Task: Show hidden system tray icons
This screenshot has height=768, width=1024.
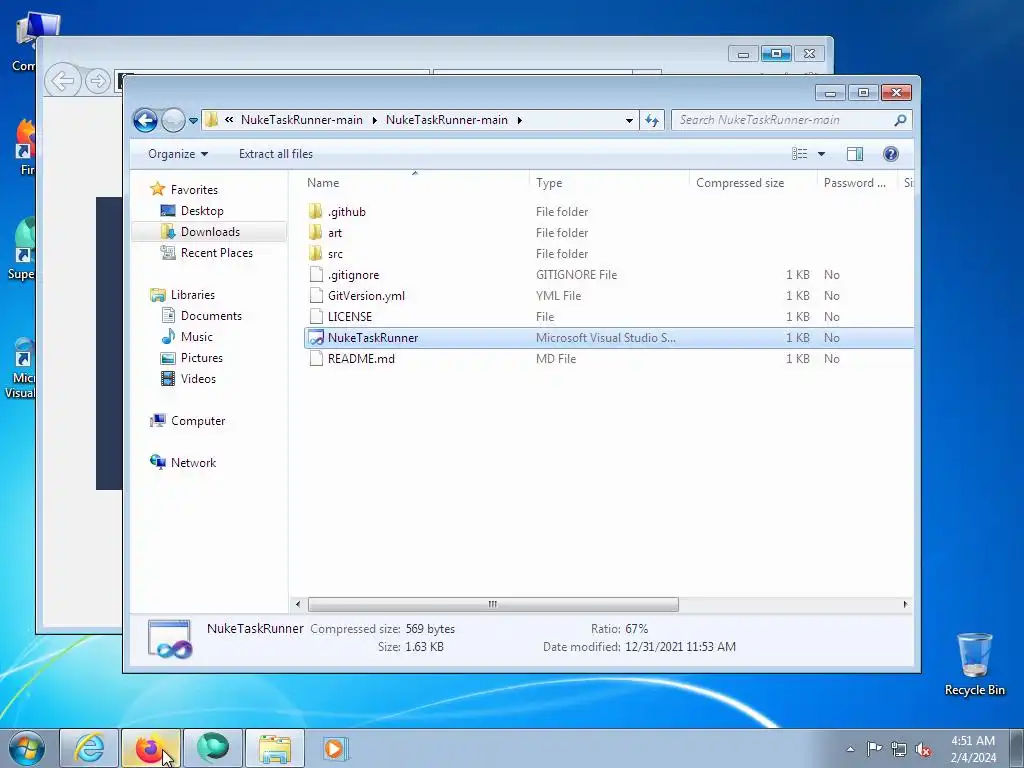Action: 850,749
